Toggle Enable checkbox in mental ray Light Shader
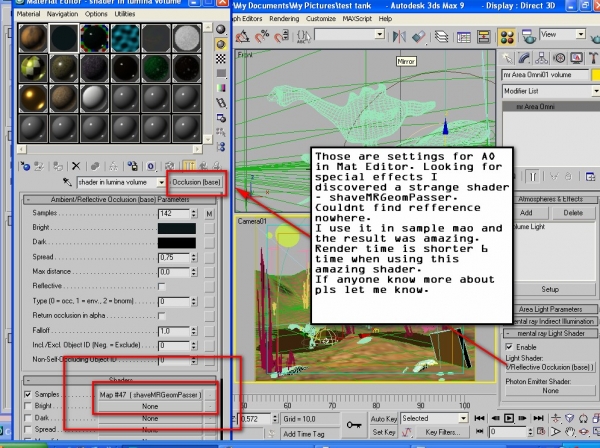 pos(509,347)
